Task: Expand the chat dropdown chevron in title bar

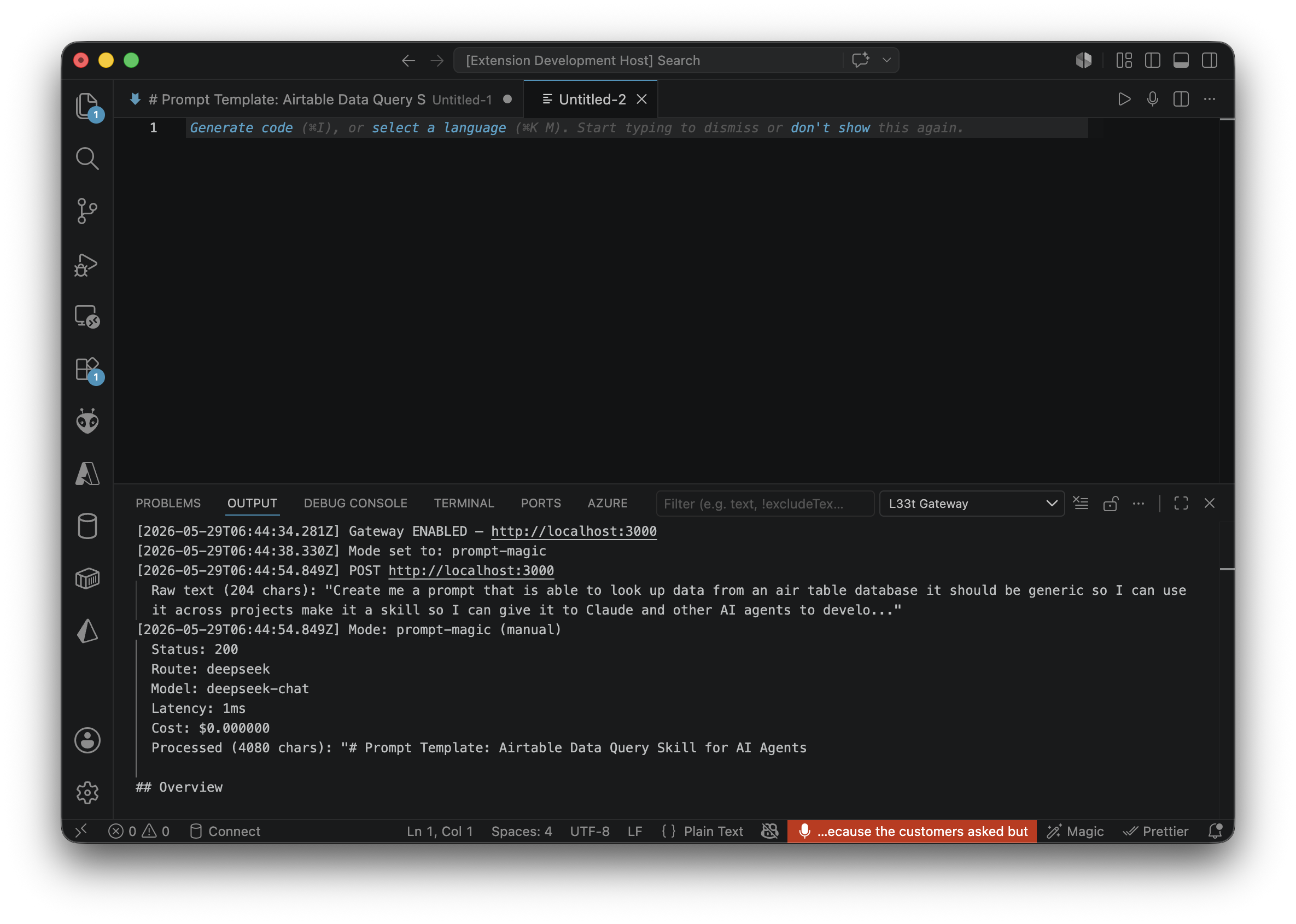Action: pyautogui.click(x=887, y=60)
